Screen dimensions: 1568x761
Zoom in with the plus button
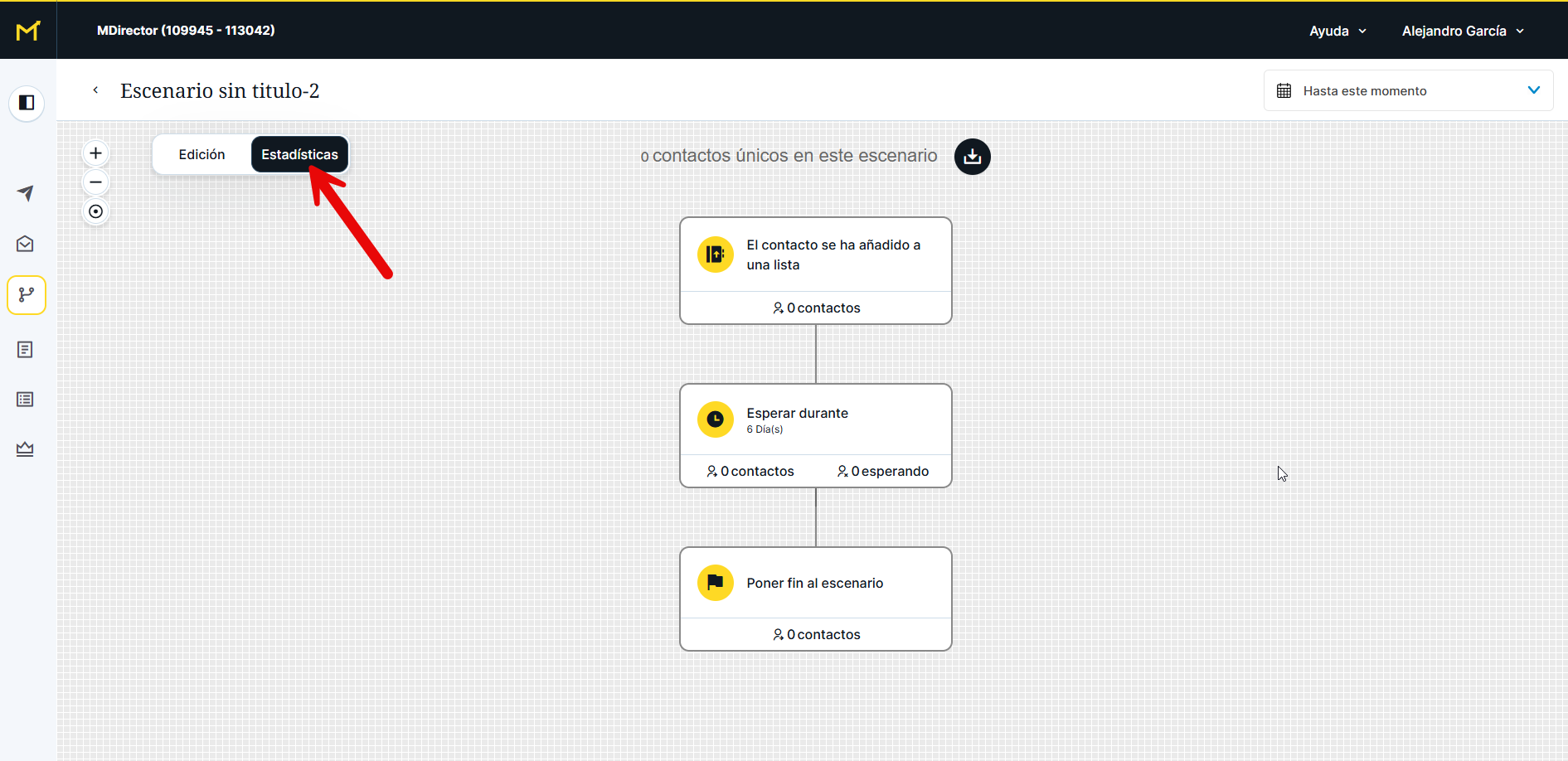pyautogui.click(x=96, y=153)
